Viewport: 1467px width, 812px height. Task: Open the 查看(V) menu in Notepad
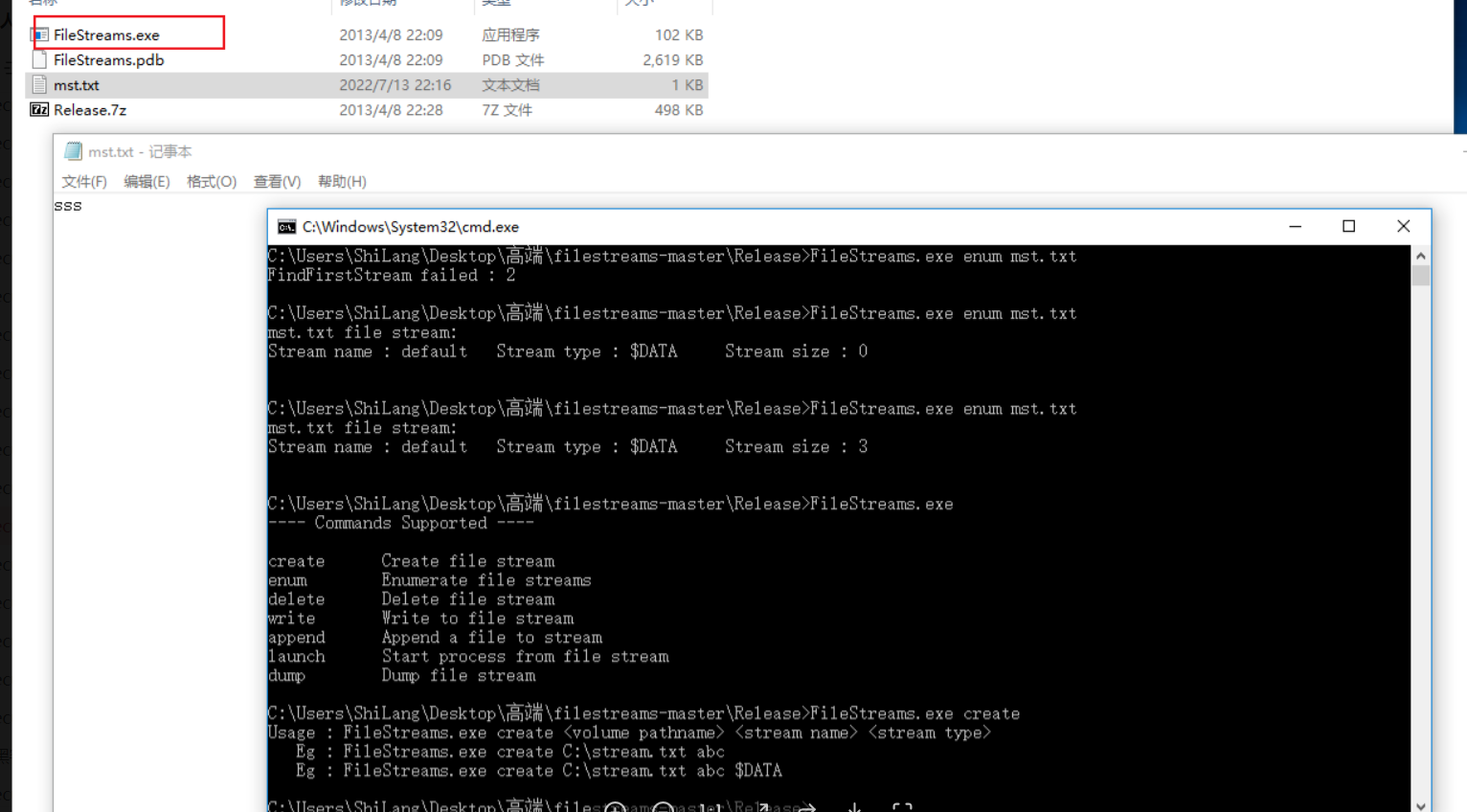[x=277, y=182]
